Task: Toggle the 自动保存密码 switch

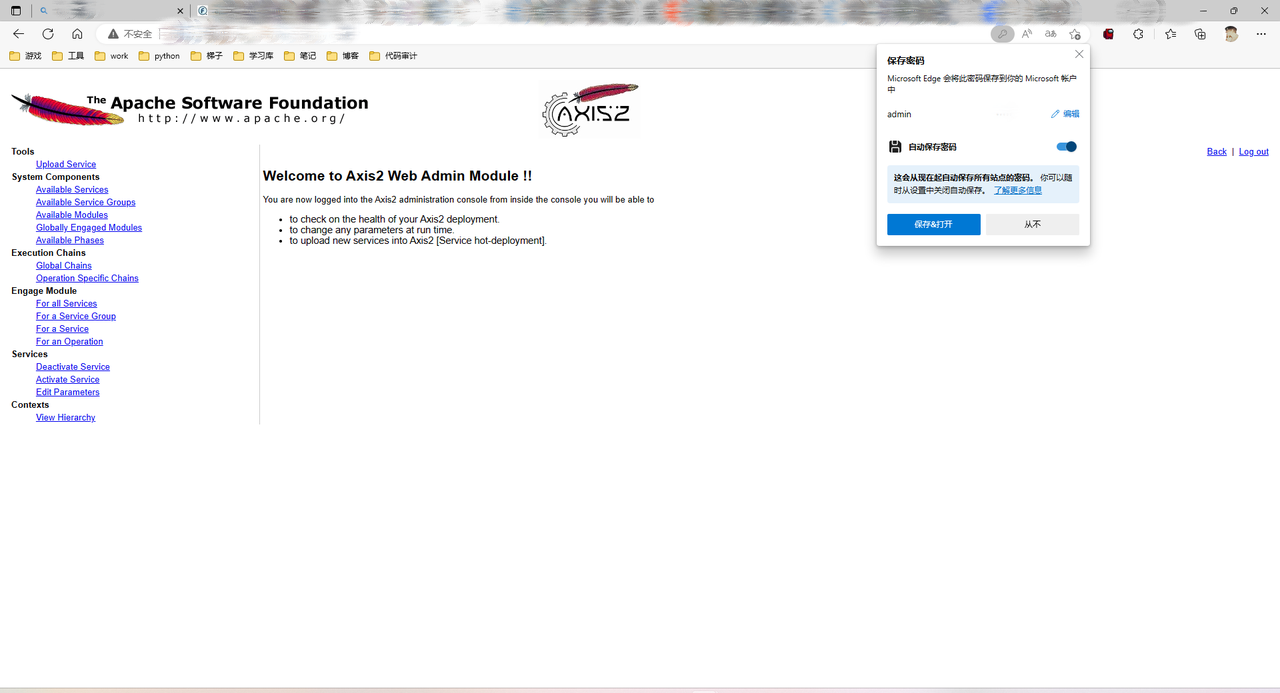Action: tap(1067, 147)
